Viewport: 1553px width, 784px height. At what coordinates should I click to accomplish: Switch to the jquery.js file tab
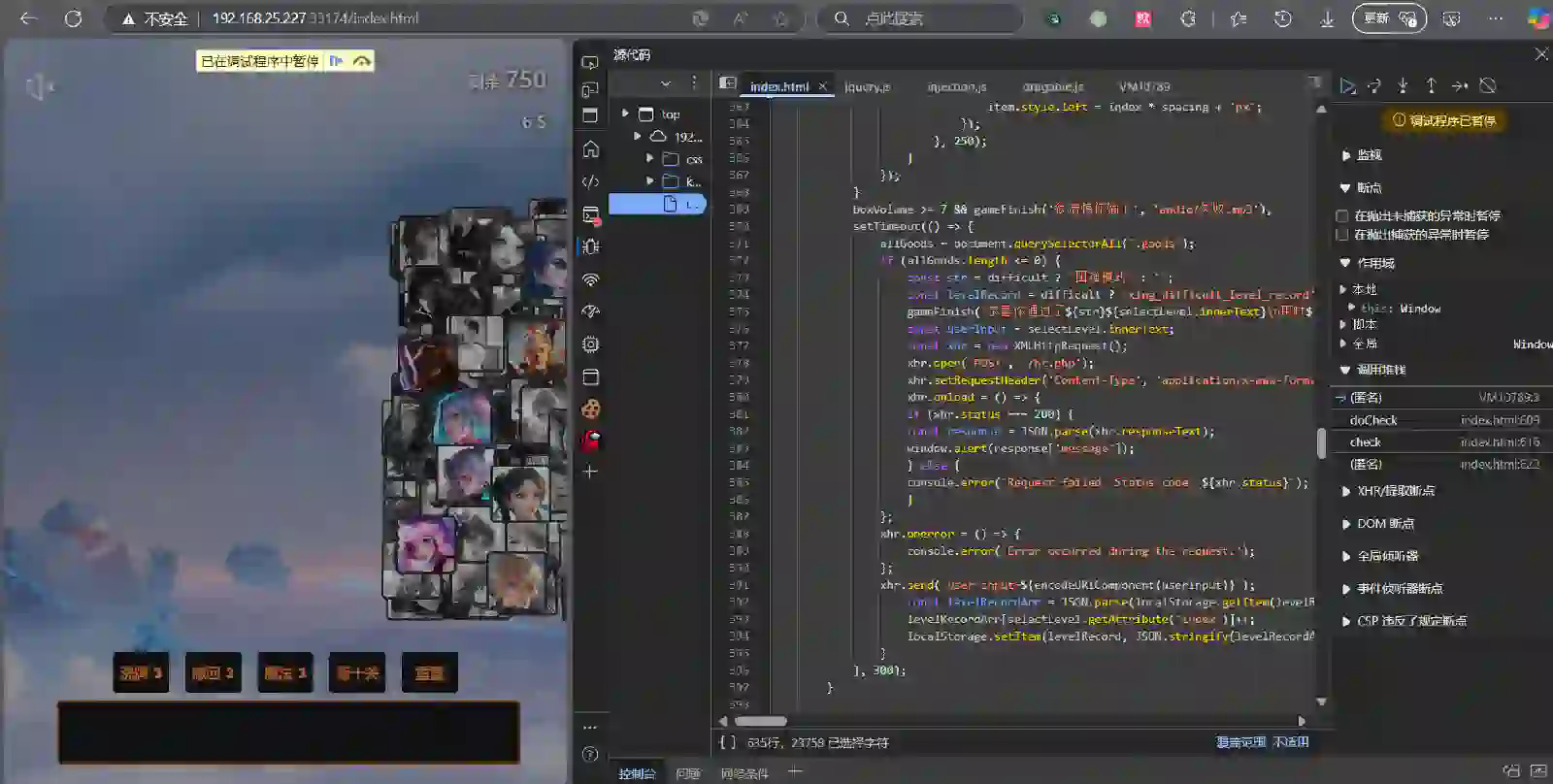click(x=867, y=86)
